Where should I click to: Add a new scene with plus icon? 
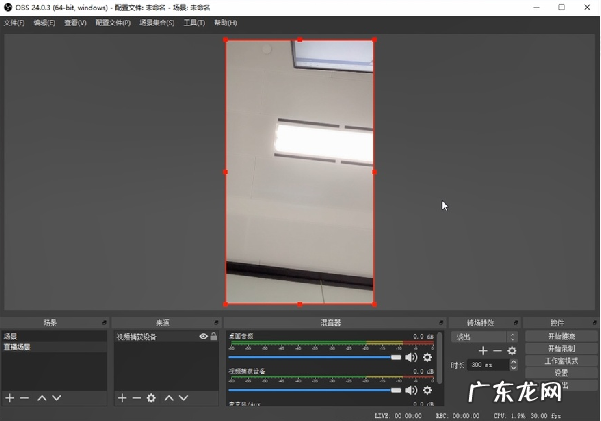click(10, 398)
